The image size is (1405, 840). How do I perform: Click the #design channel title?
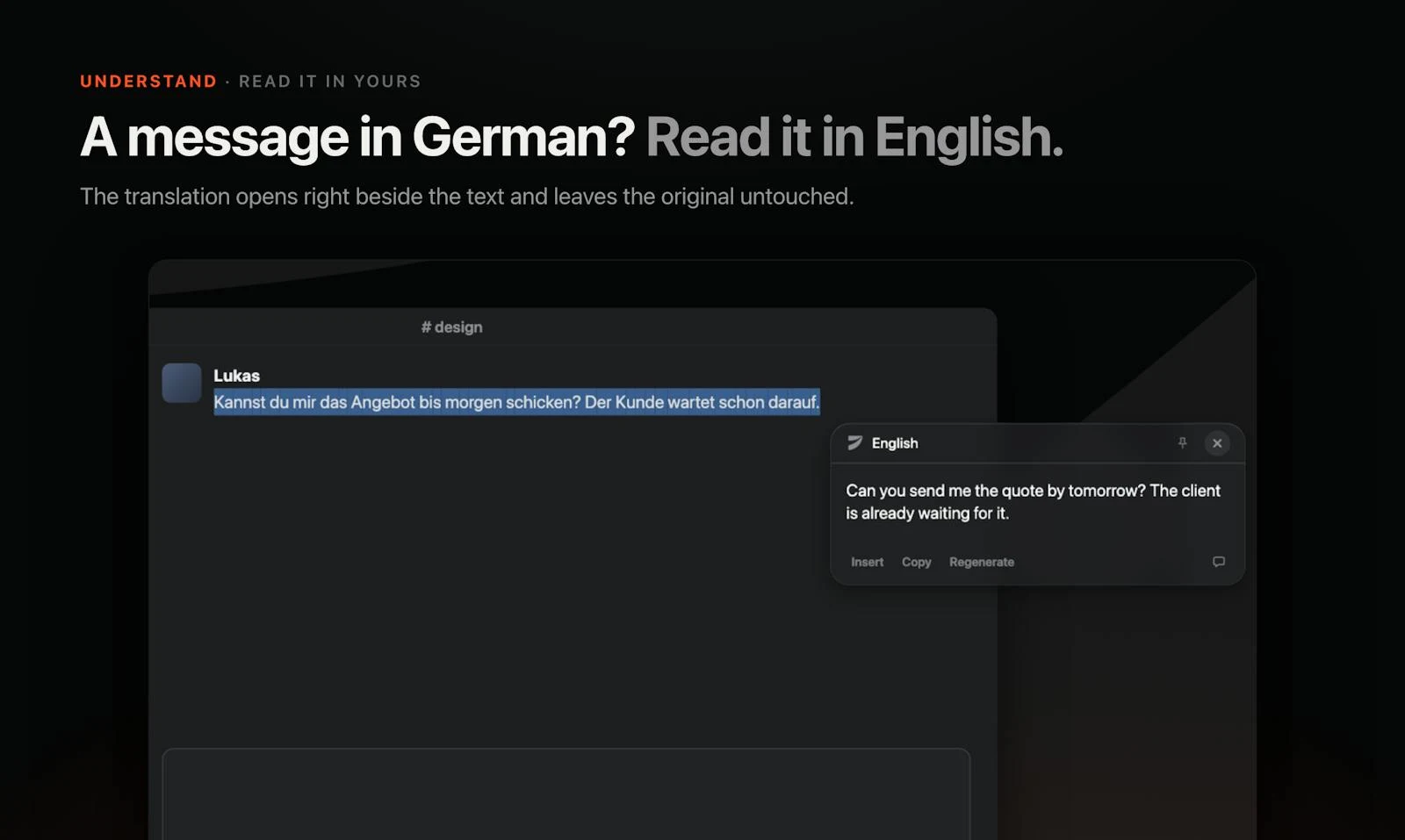pos(451,327)
